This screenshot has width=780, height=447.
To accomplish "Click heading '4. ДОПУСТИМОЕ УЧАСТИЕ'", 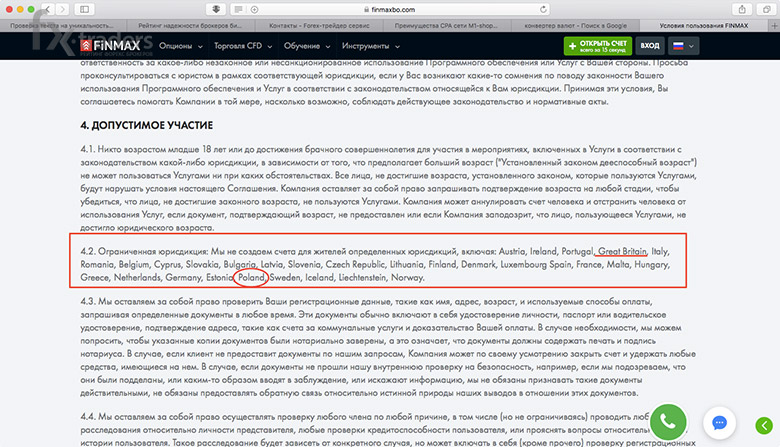I will [147, 125].
